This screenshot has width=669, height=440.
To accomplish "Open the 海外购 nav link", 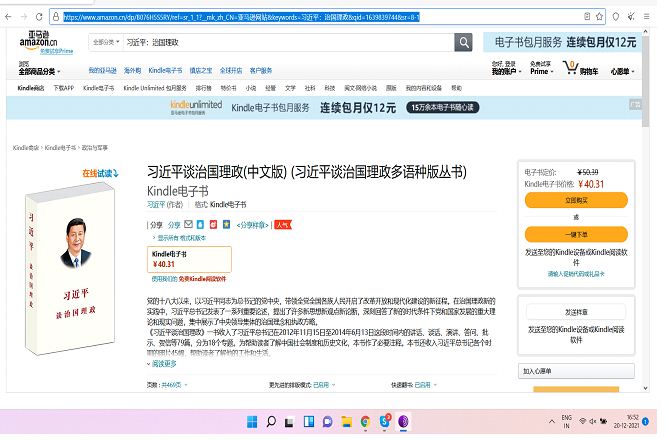I will pyautogui.click(x=132, y=70).
